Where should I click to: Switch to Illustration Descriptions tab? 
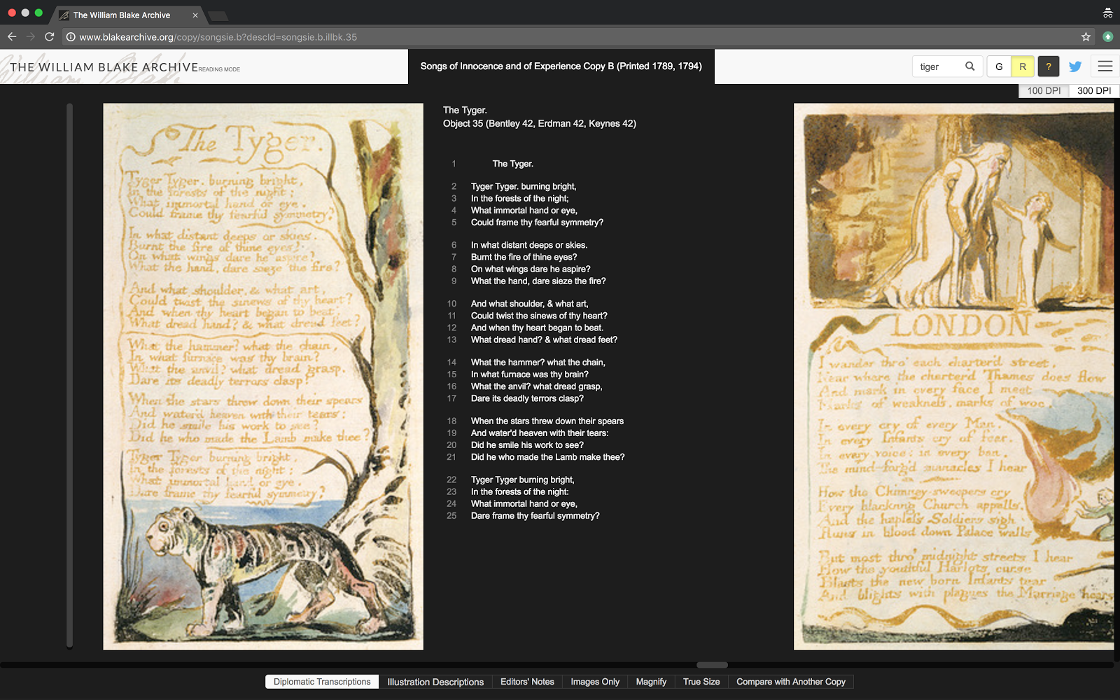435,681
